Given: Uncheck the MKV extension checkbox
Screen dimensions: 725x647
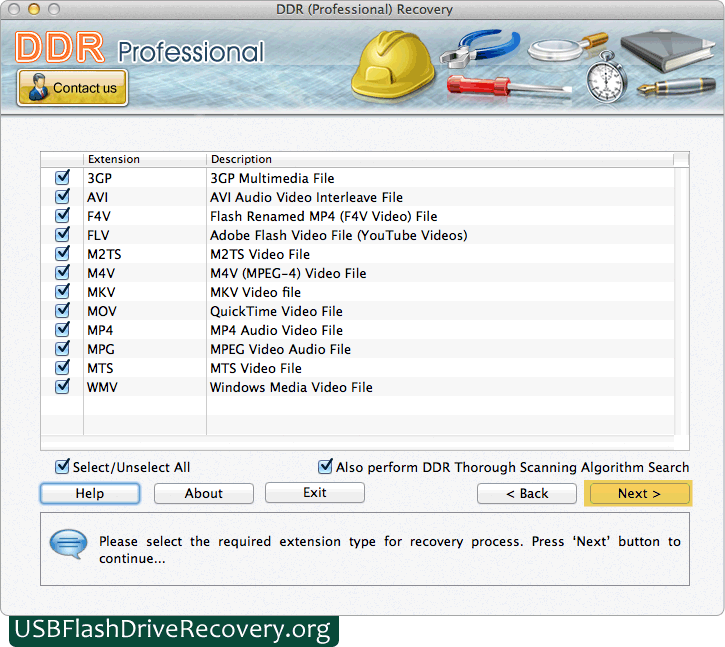Looking at the screenshot, I should (62, 291).
